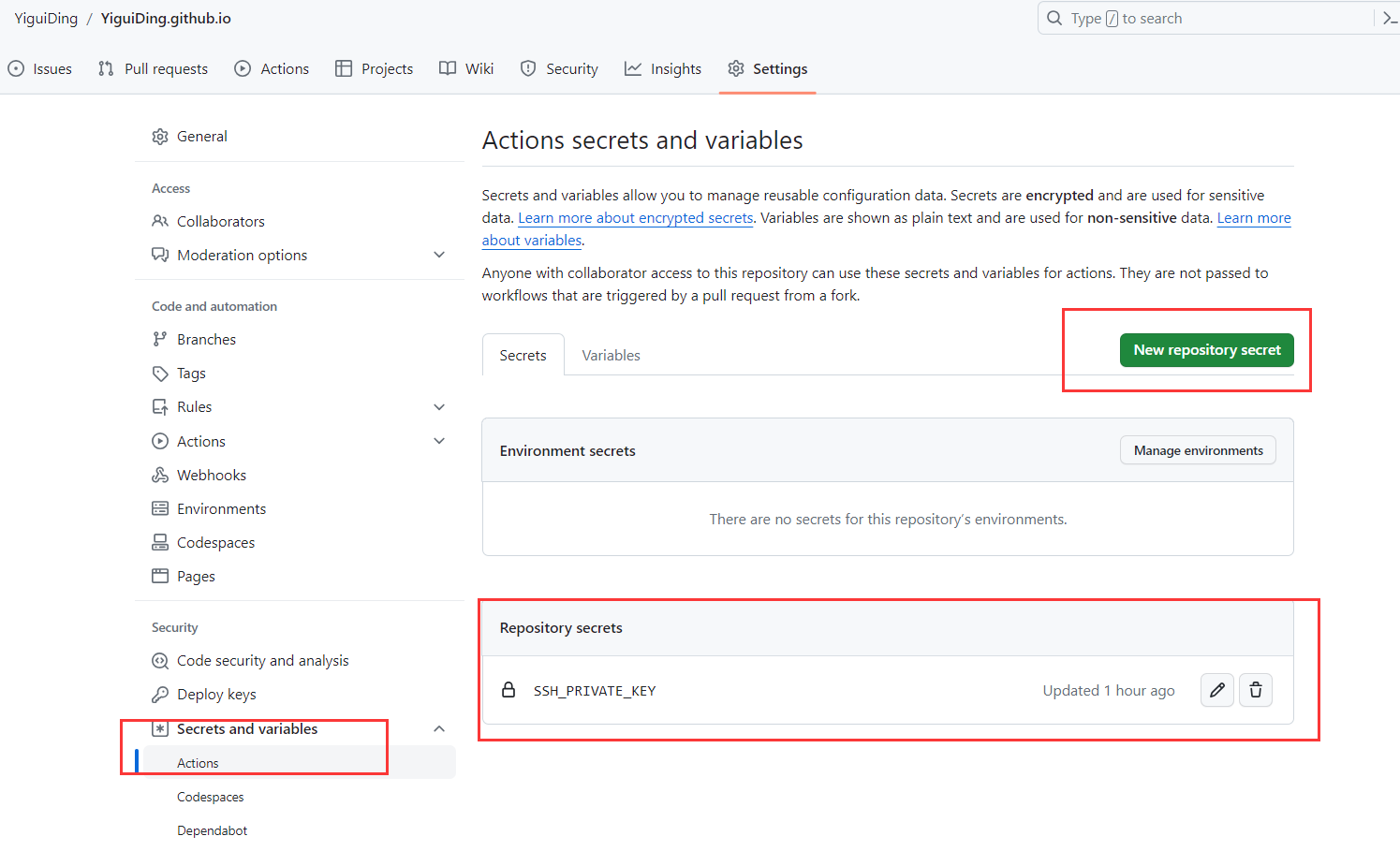The image size is (1400, 851).
Task: Click the Branches icon in sidebar
Action: [160, 339]
